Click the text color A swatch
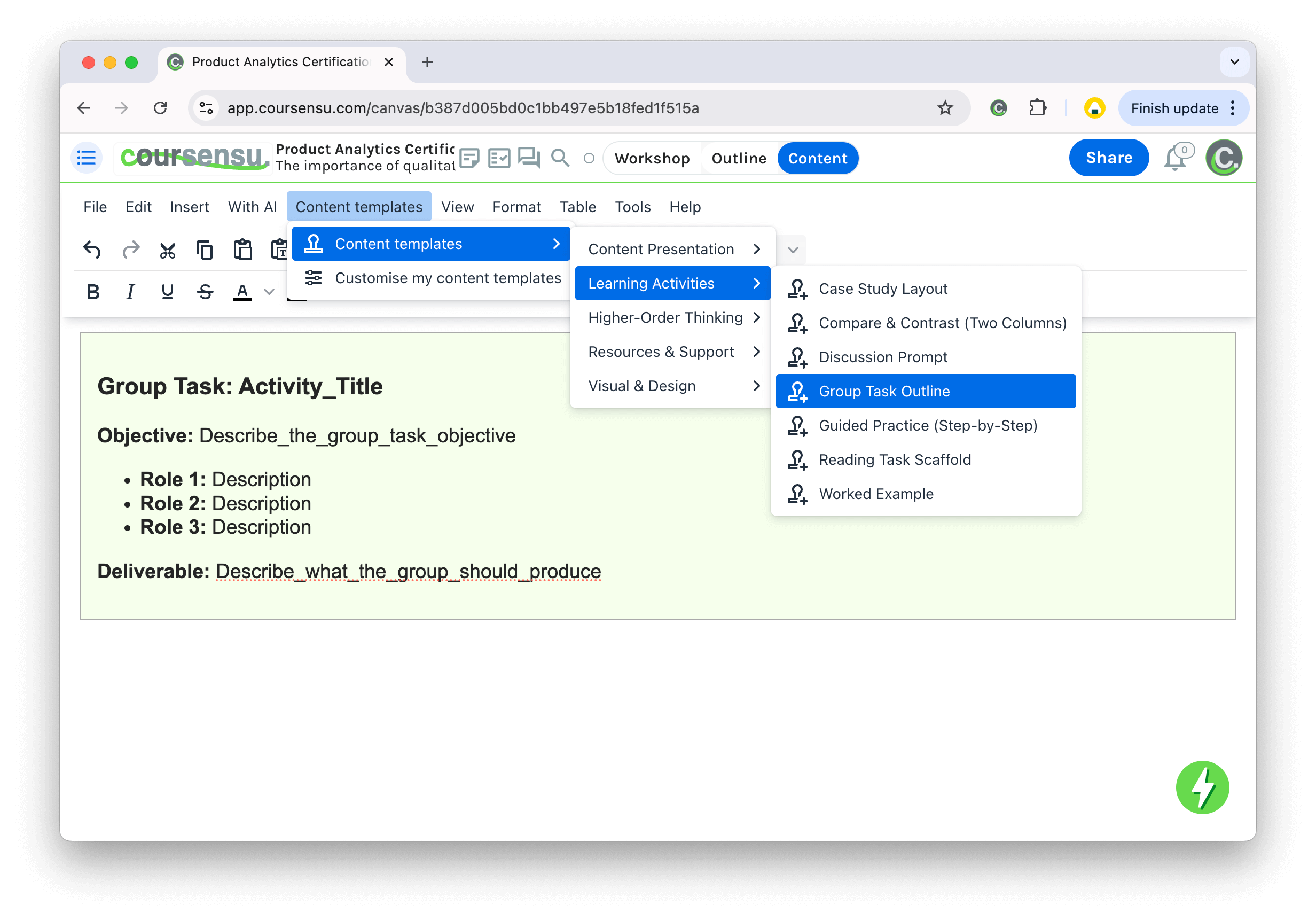Screen dimensions: 1316x920 click(242, 292)
